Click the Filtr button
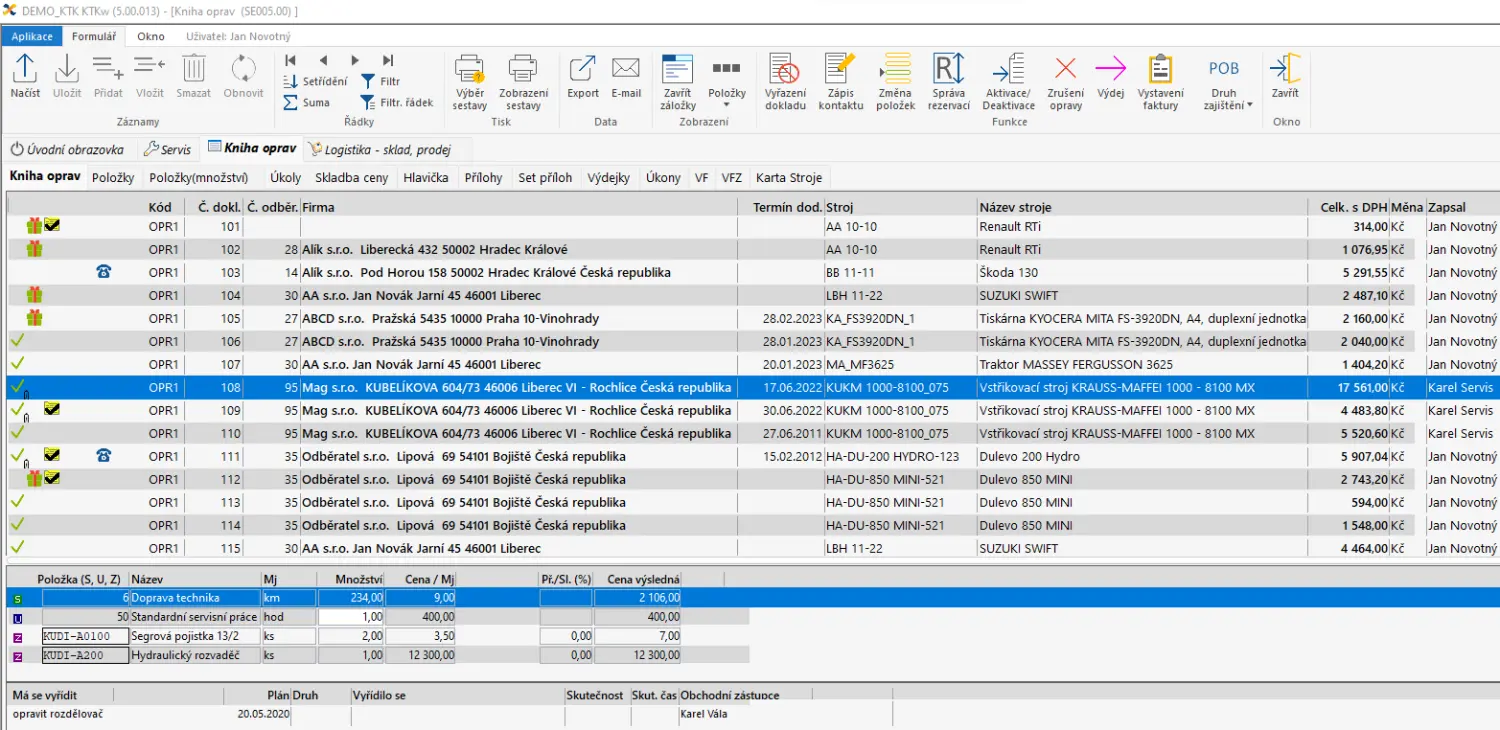 [x=381, y=82]
